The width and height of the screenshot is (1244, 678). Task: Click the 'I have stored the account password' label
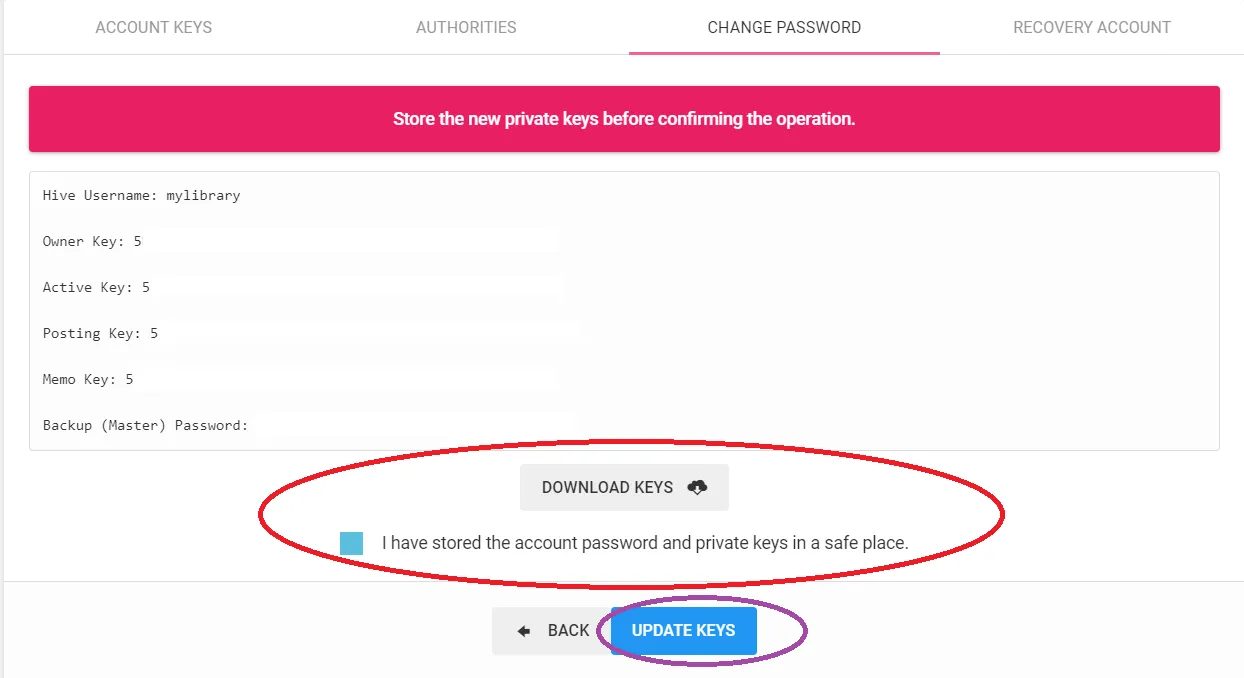click(x=645, y=544)
